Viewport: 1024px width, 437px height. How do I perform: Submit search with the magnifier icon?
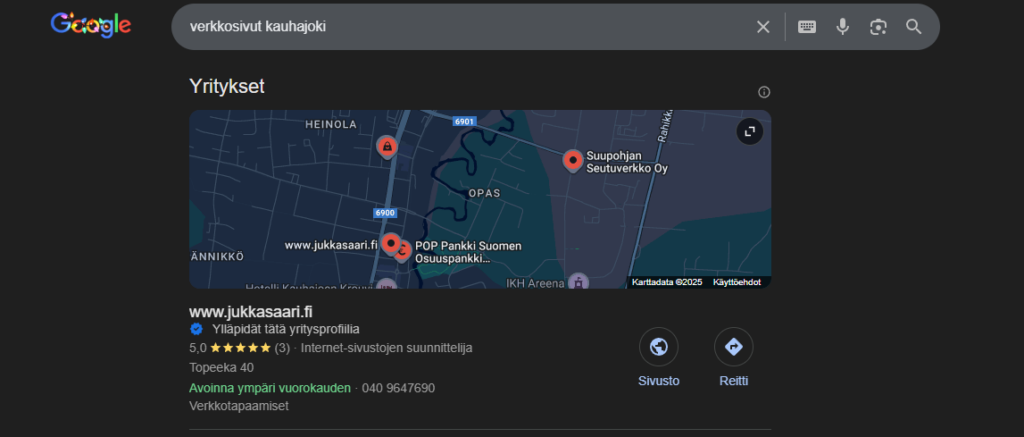914,27
